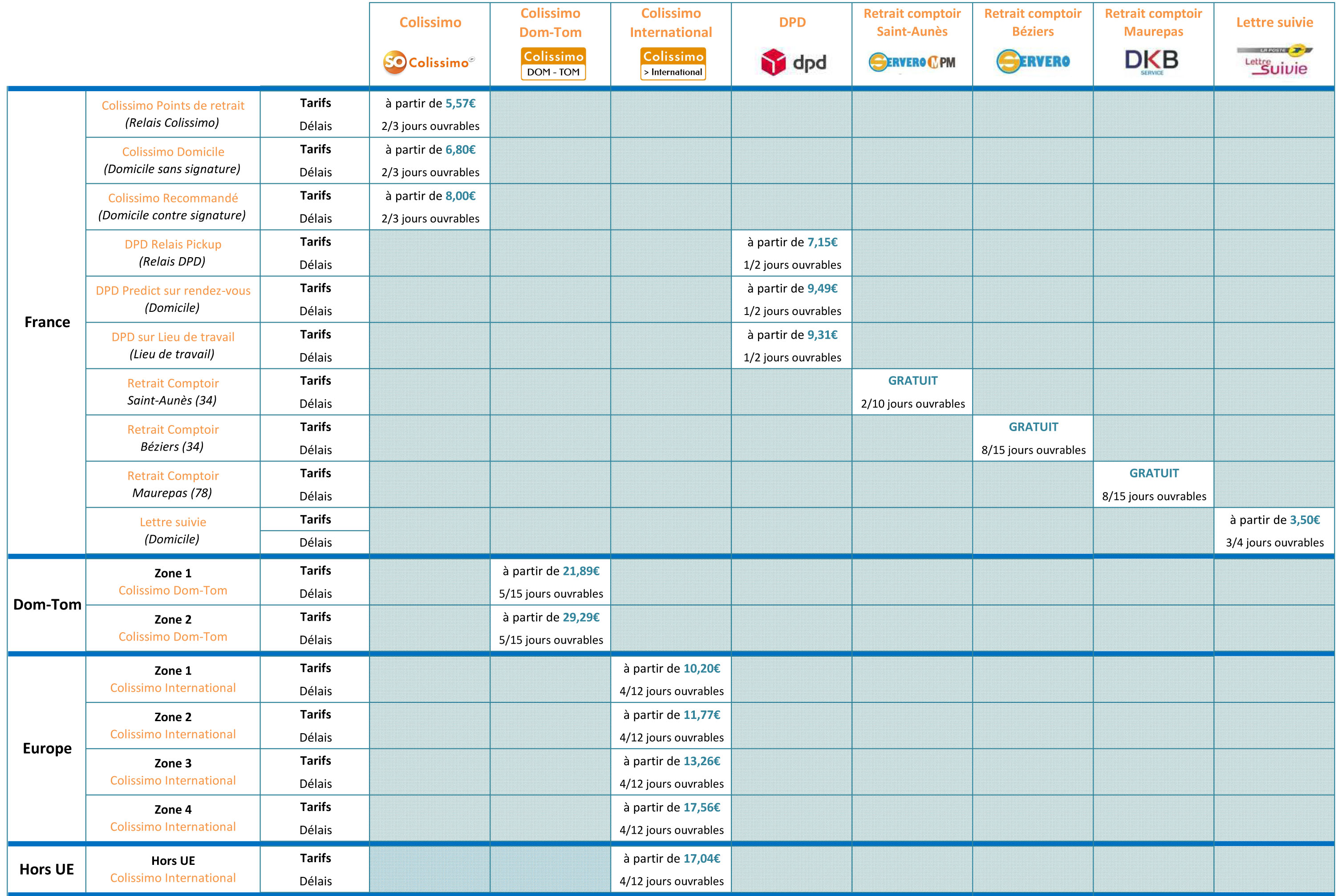Screen dimensions: 1338x896
Task: Click "Retrait Comptoir Saint-Aunès (34)" row label
Action: point(173,391)
